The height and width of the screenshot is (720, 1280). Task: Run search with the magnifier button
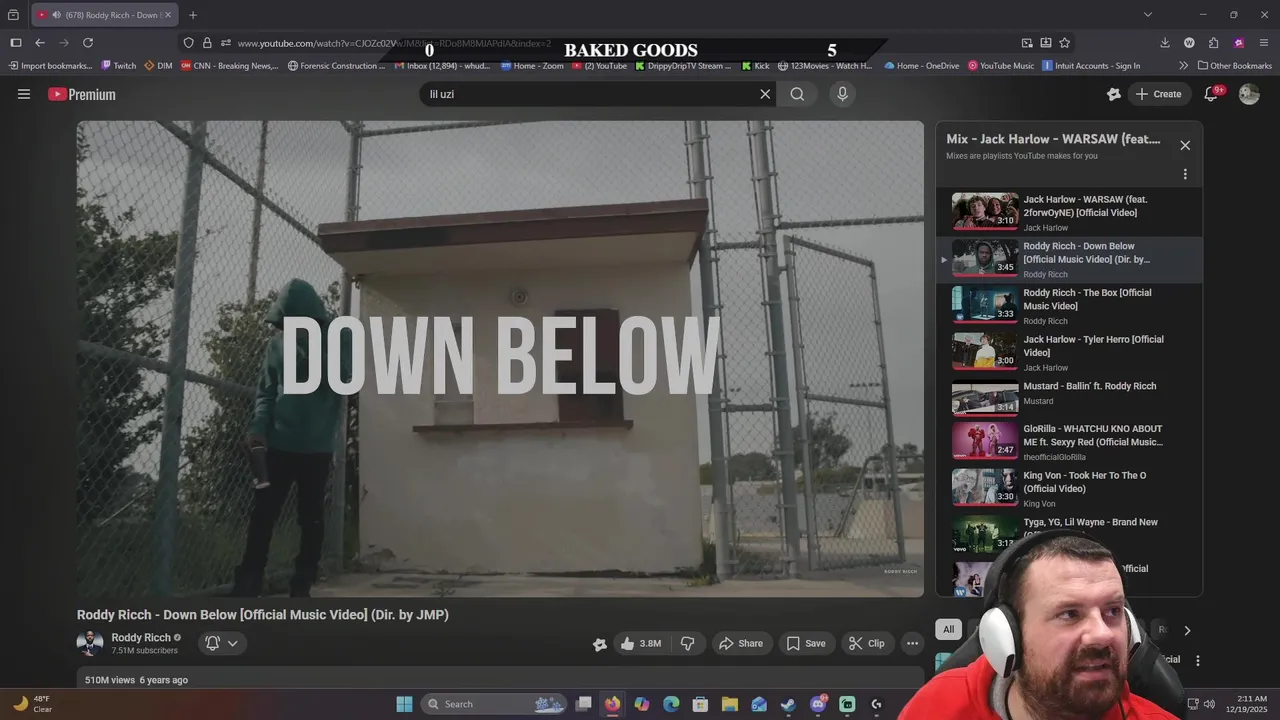tap(797, 94)
